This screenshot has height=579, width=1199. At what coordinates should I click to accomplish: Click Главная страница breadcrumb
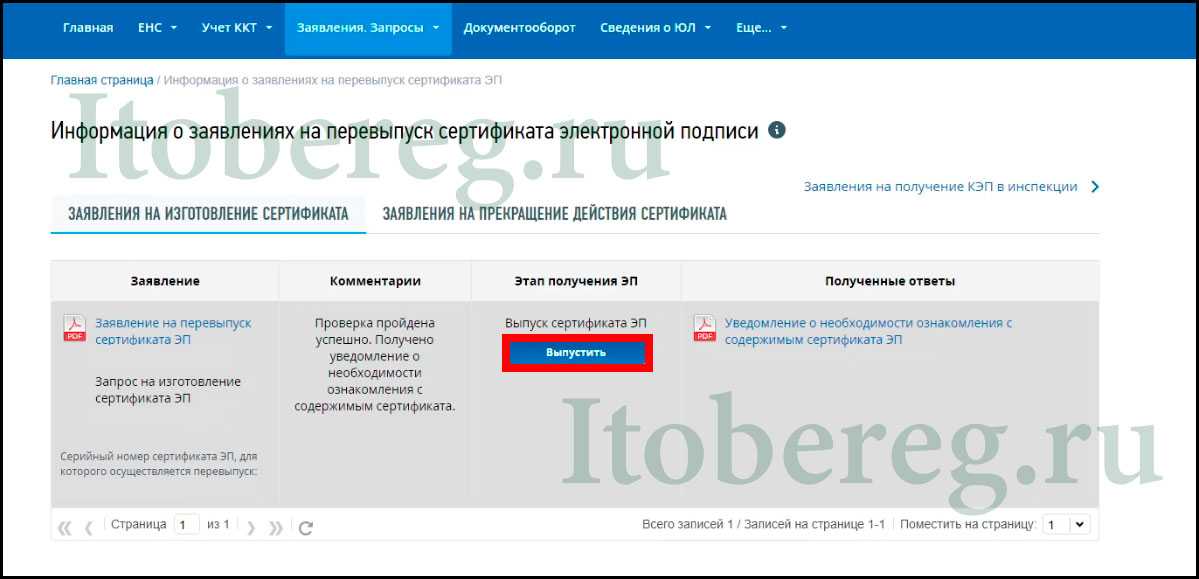(x=102, y=80)
